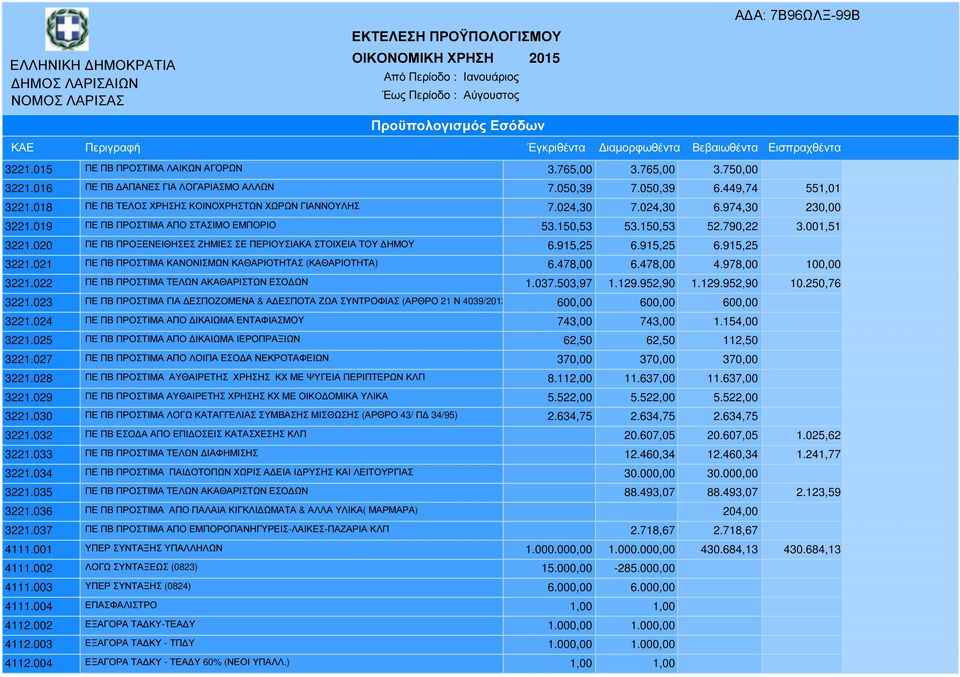960x677 pixels.
Task: Click collected amount 2.123,59
Action: pyautogui.click(x=818, y=492)
